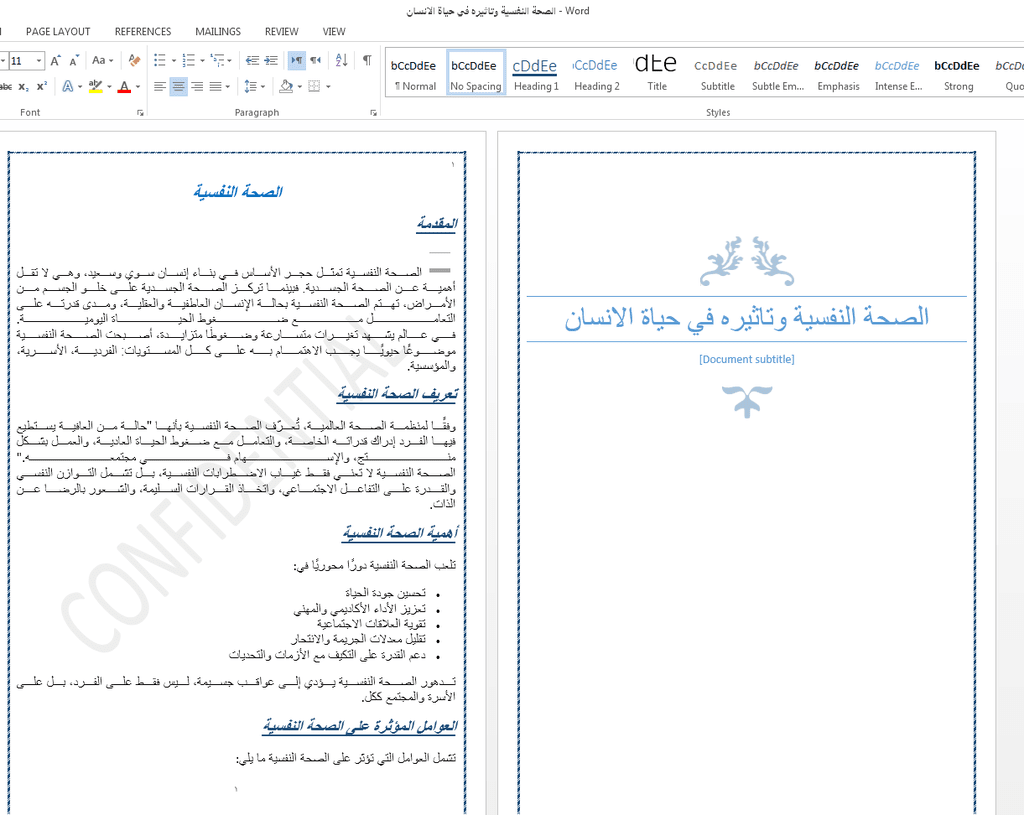Sort the selected text alphabetically

tap(342, 61)
